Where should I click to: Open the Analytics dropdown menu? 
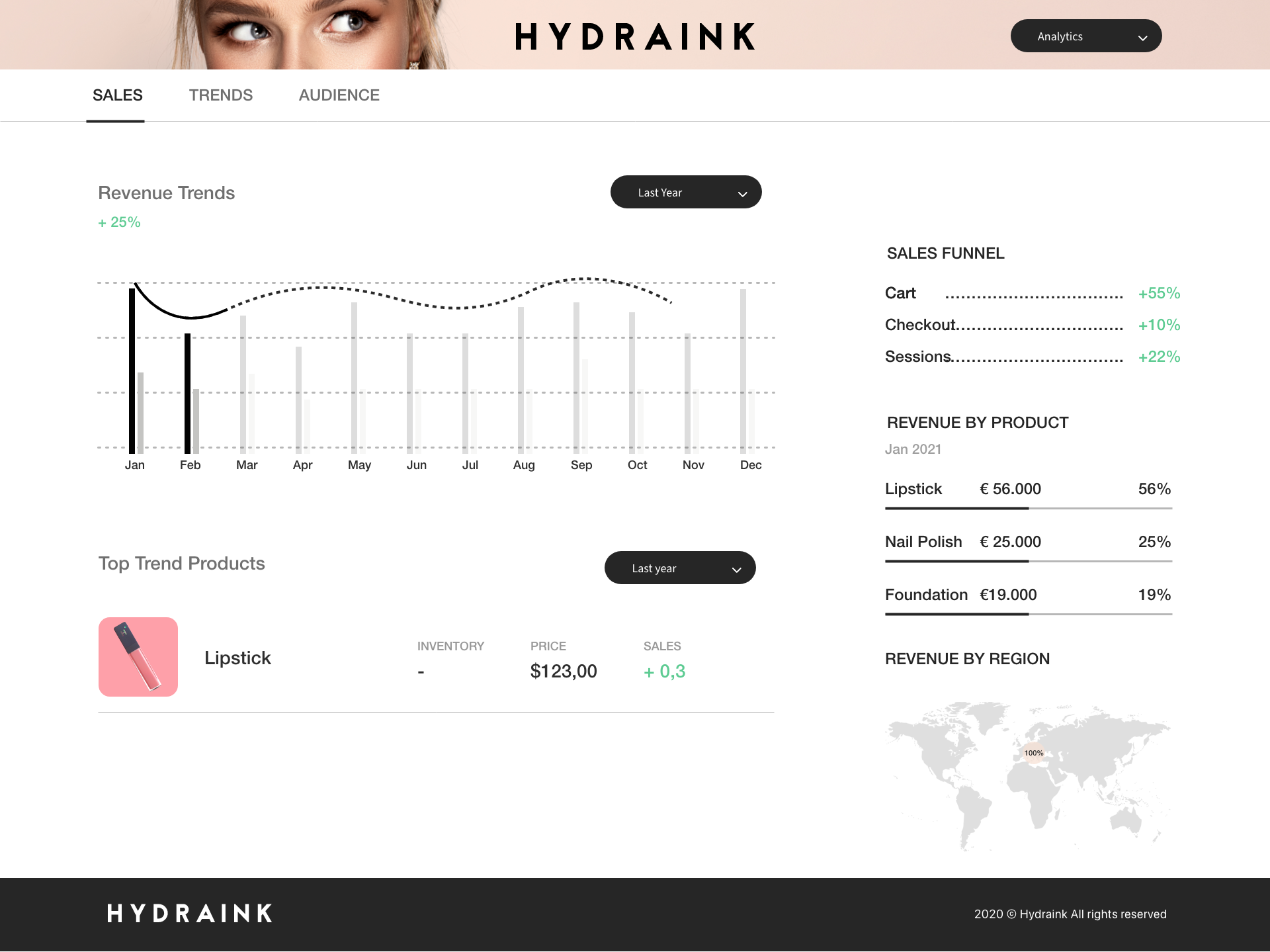click(x=1085, y=36)
